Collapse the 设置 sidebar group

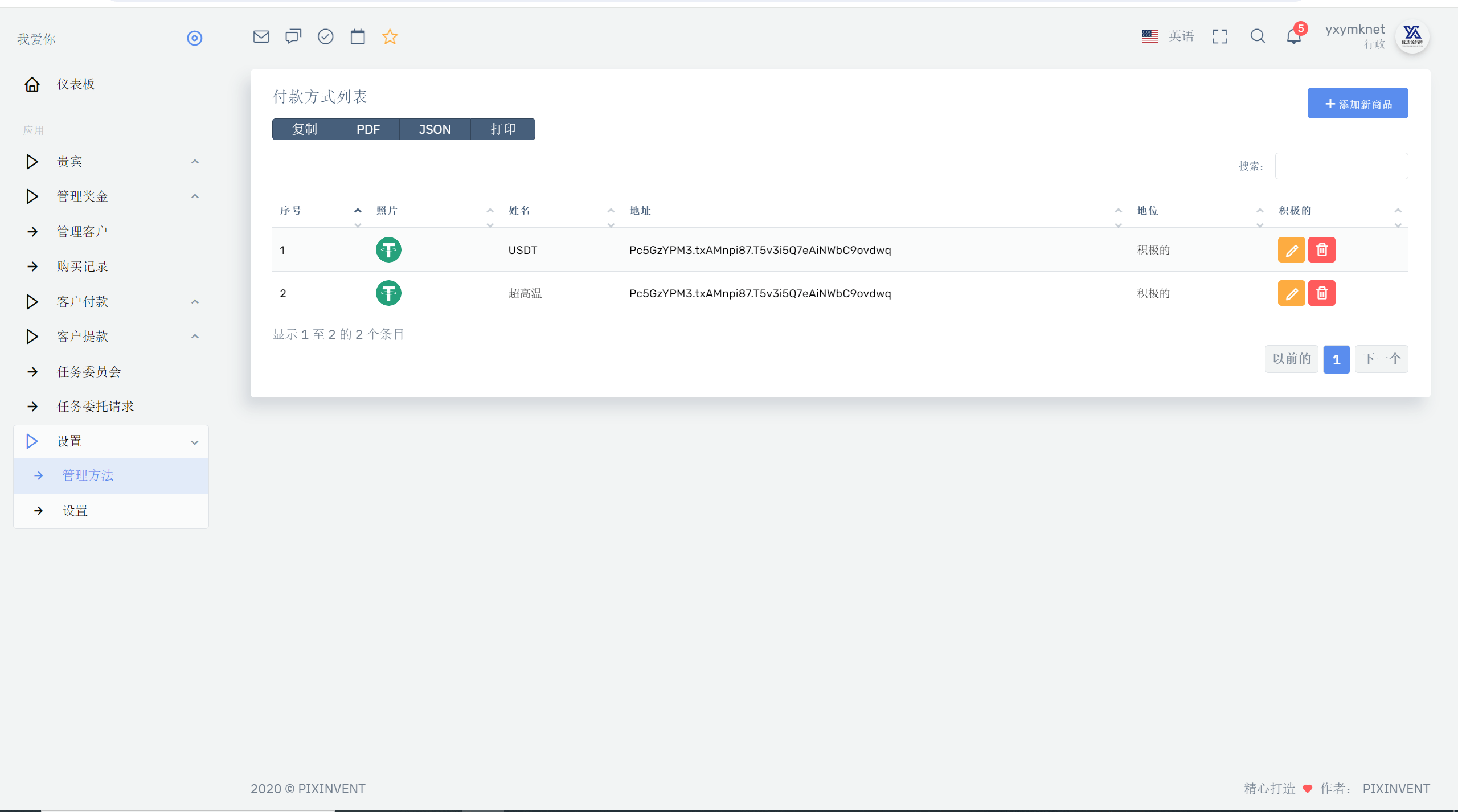click(x=111, y=442)
